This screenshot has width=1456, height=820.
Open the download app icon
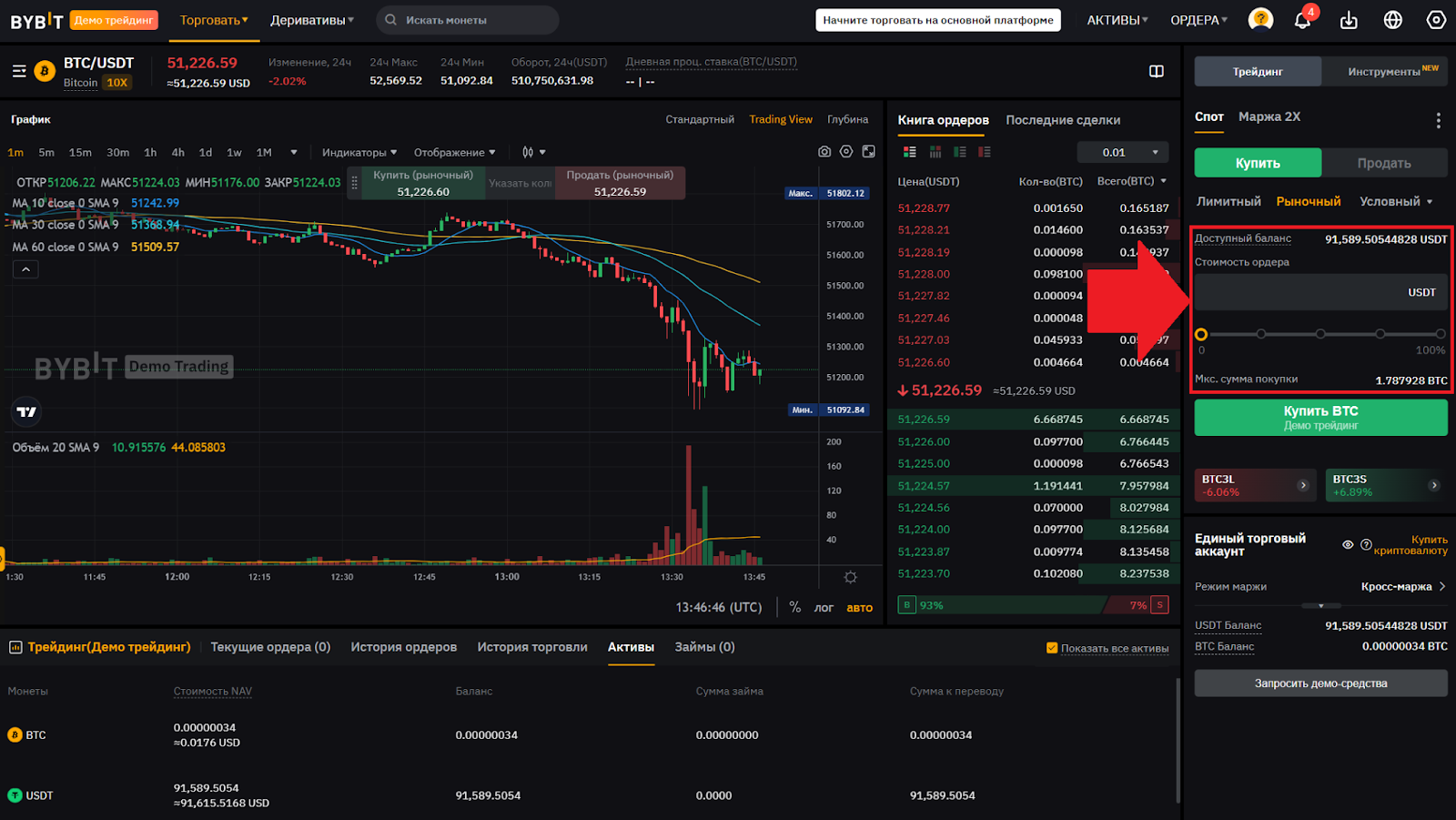click(x=1349, y=20)
